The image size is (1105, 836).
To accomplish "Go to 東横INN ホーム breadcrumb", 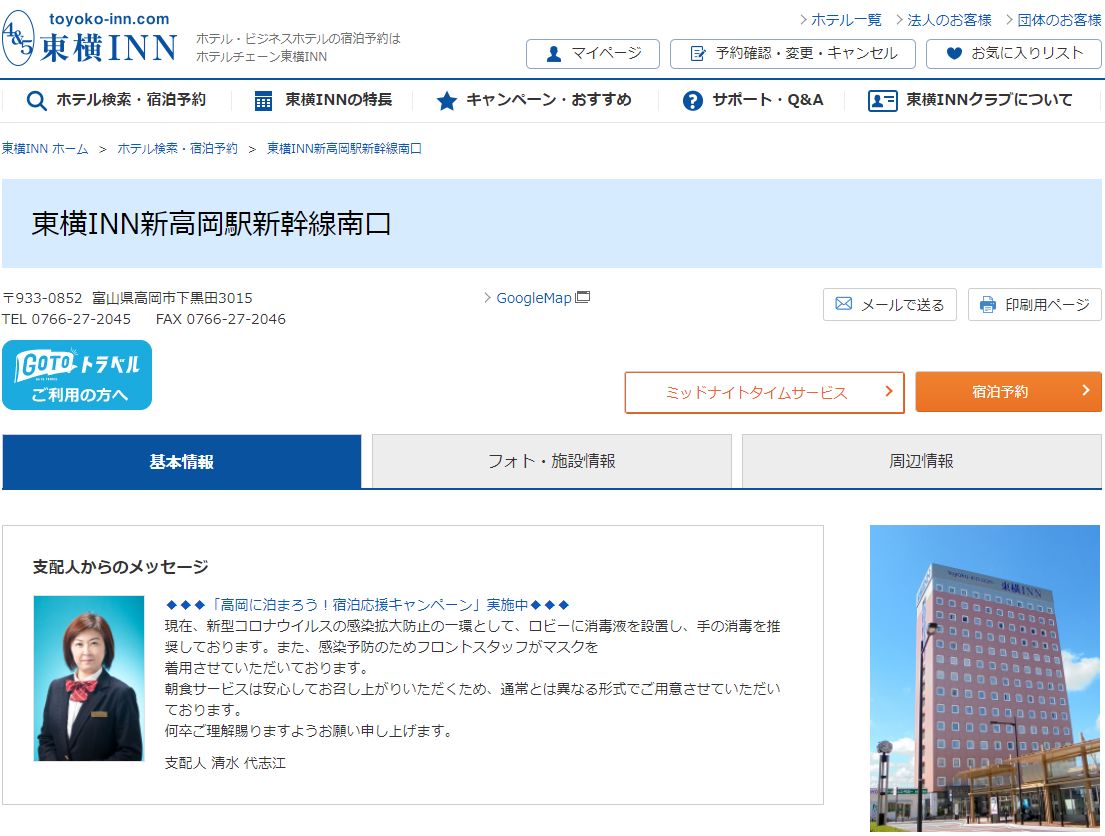I will pyautogui.click(x=45, y=149).
